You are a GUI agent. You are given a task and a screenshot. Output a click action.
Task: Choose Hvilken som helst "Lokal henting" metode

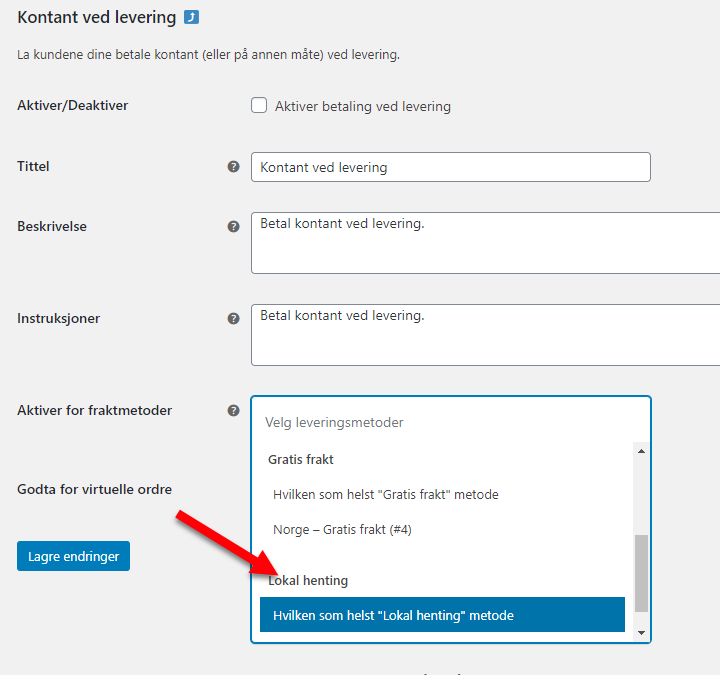click(x=442, y=615)
